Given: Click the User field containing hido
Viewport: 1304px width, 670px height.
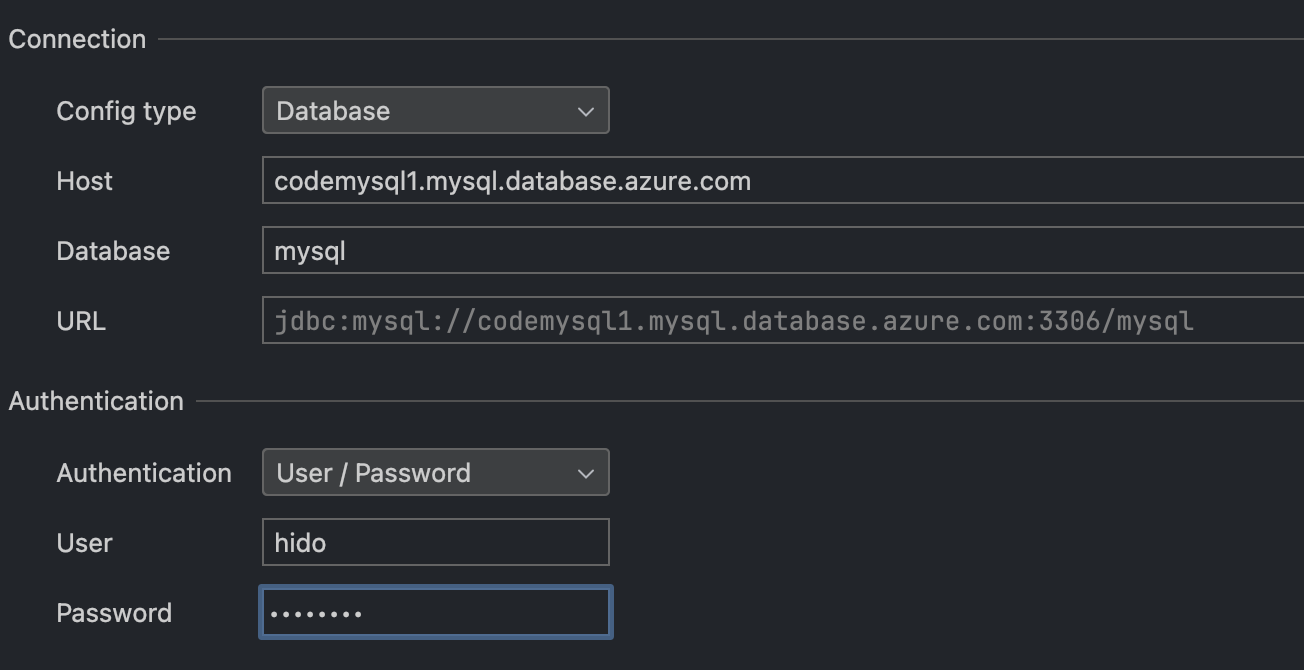Looking at the screenshot, I should pos(435,543).
